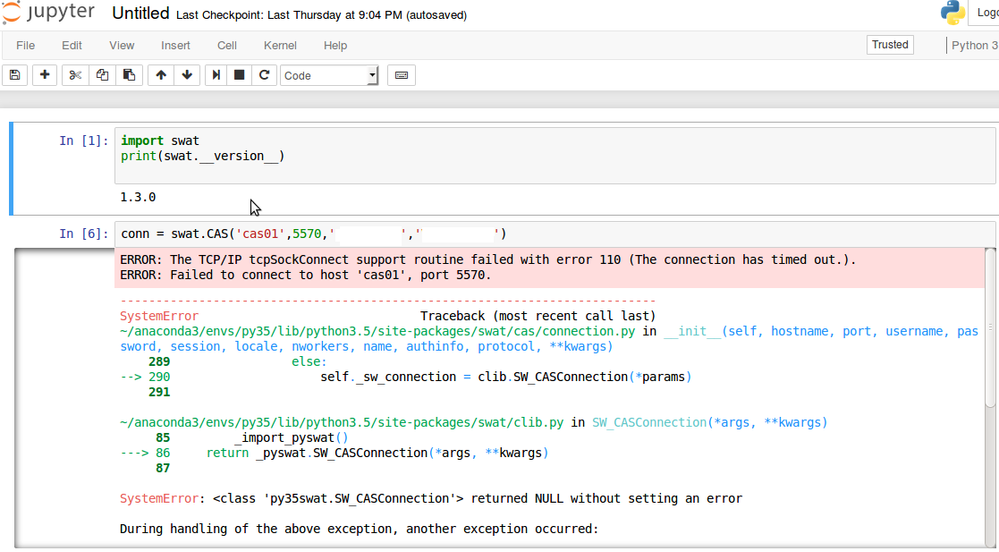
Task: Open the File menu
Action: pyautogui.click(x=25, y=45)
